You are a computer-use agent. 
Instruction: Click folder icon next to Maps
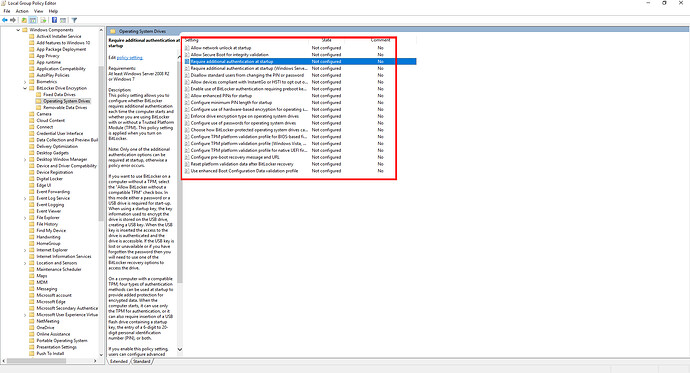(31, 276)
